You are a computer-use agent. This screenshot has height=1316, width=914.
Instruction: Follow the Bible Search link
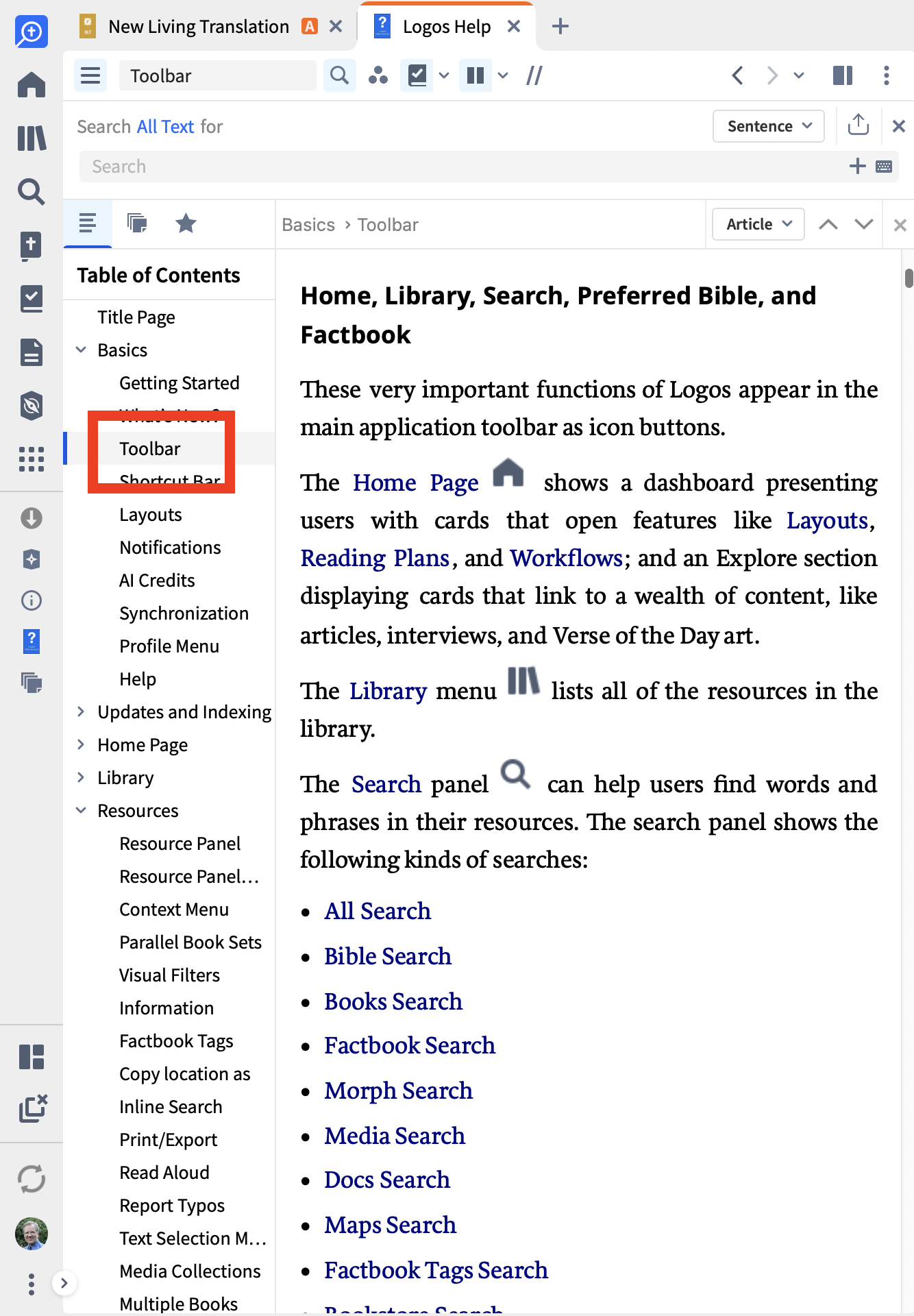pos(388,956)
